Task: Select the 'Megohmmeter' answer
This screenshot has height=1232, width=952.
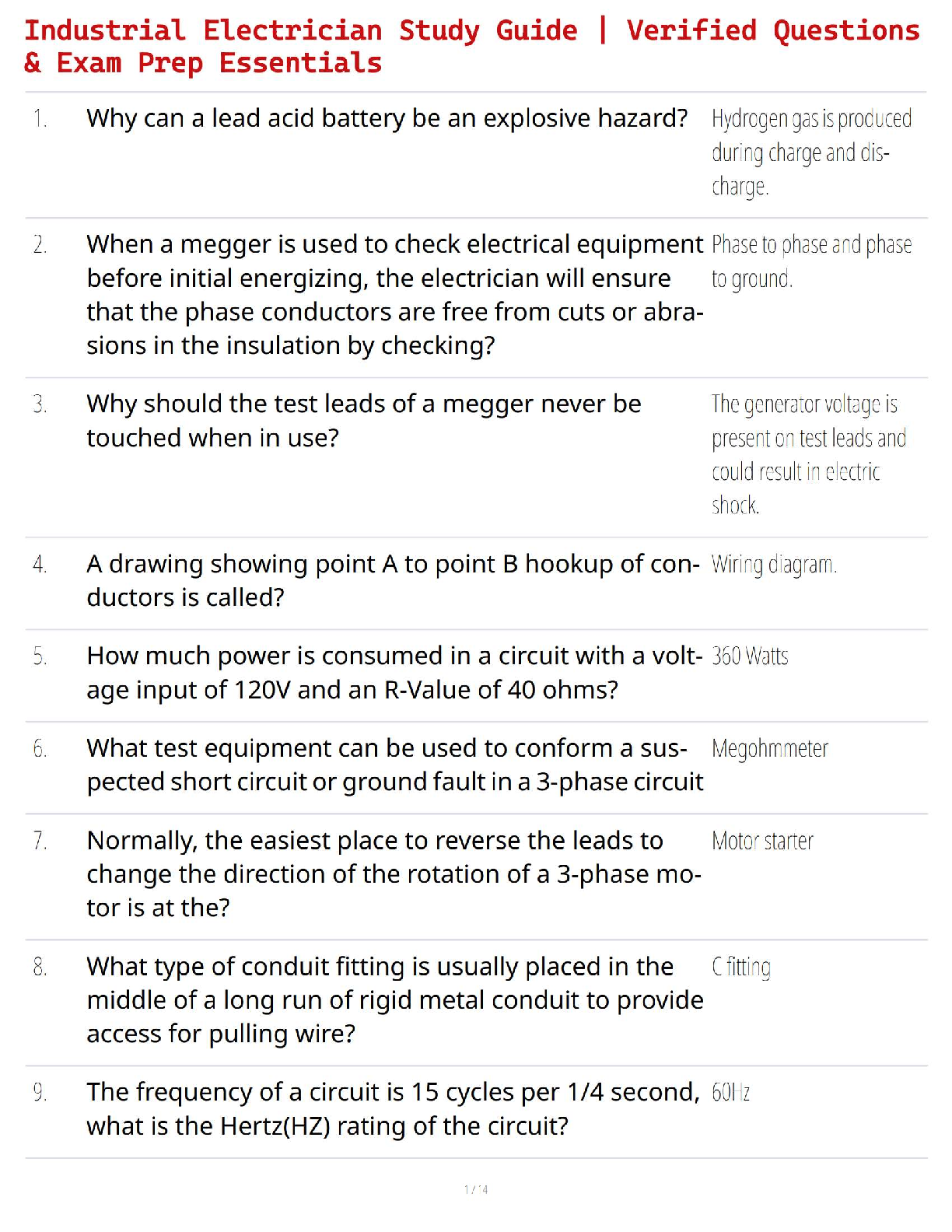Action: click(769, 749)
